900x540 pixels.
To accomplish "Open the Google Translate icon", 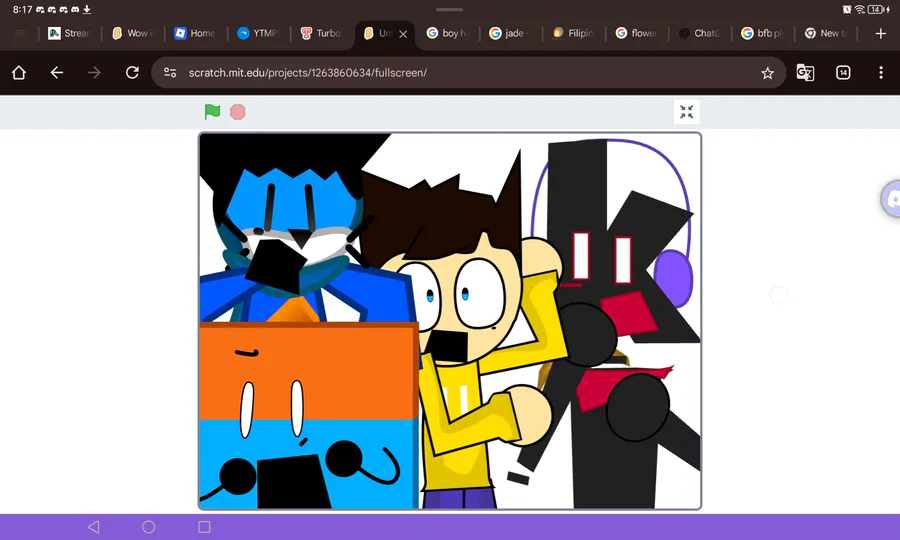I will pos(805,73).
